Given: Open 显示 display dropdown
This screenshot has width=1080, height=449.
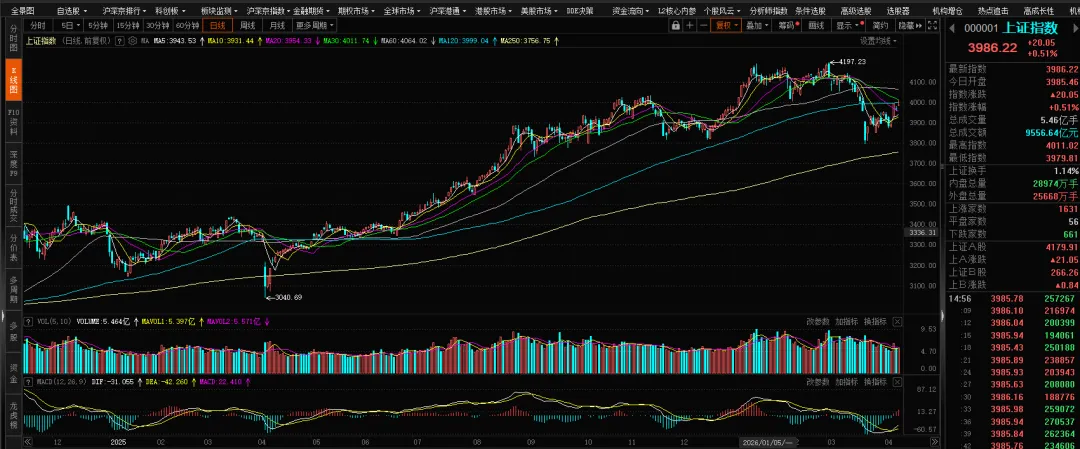Looking at the screenshot, I should (x=847, y=25).
